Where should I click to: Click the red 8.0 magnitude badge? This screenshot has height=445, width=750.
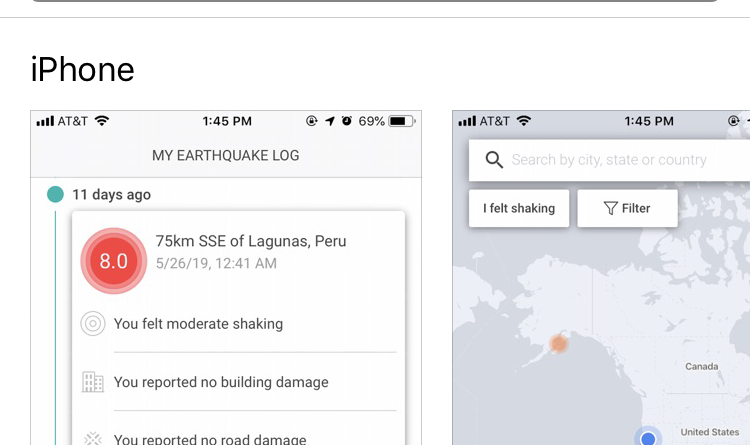[113, 261]
